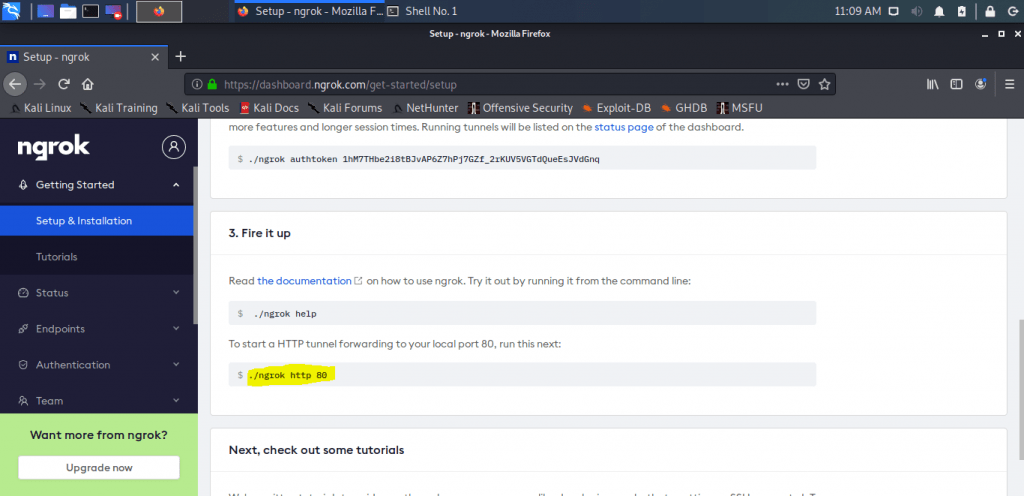Image resolution: width=1024 pixels, height=496 pixels.
Task: Click the Upgrade now button
Action: (98, 467)
